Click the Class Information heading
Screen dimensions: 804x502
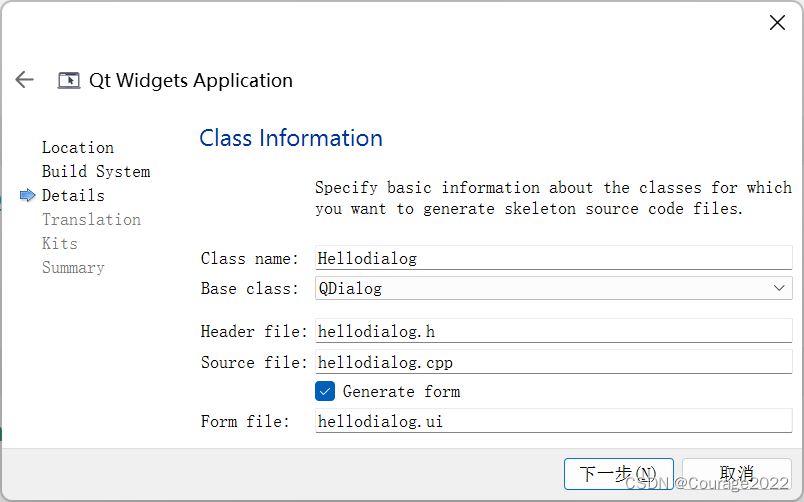click(x=291, y=138)
